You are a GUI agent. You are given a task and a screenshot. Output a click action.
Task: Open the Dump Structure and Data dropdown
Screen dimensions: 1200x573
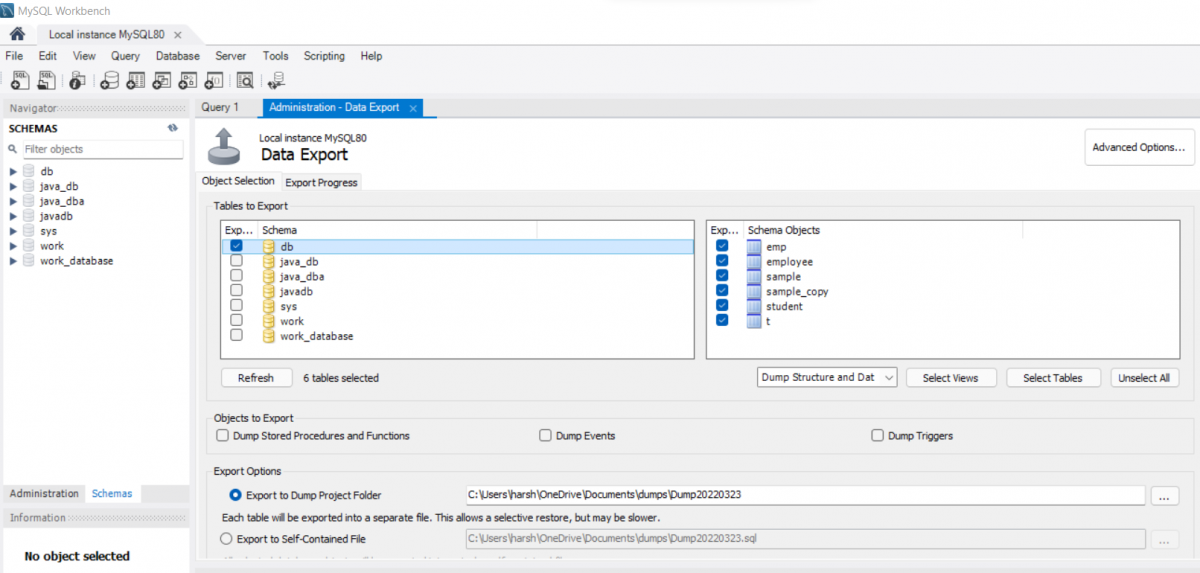pos(827,377)
